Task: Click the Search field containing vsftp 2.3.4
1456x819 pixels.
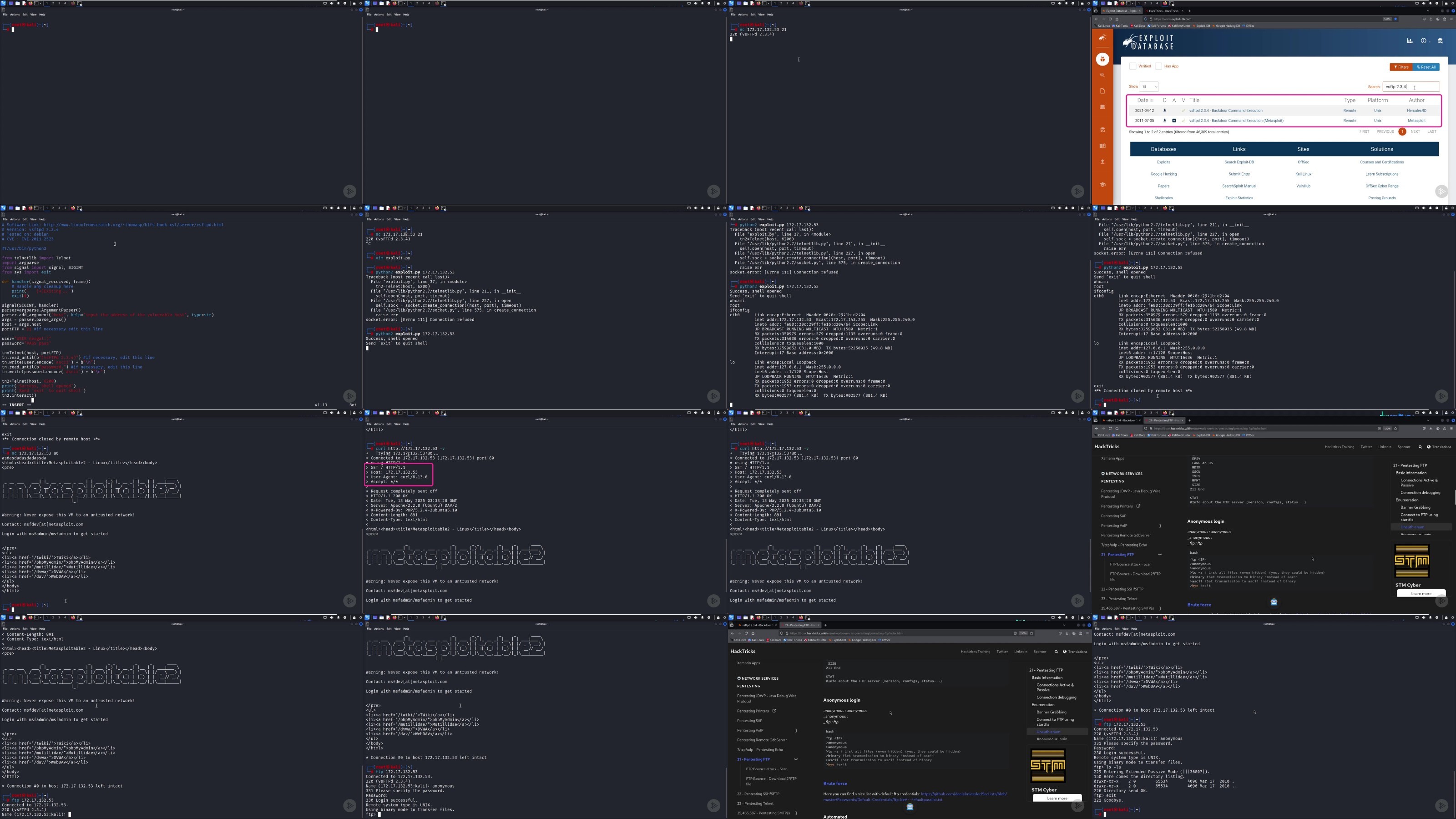Action: click(1411, 86)
